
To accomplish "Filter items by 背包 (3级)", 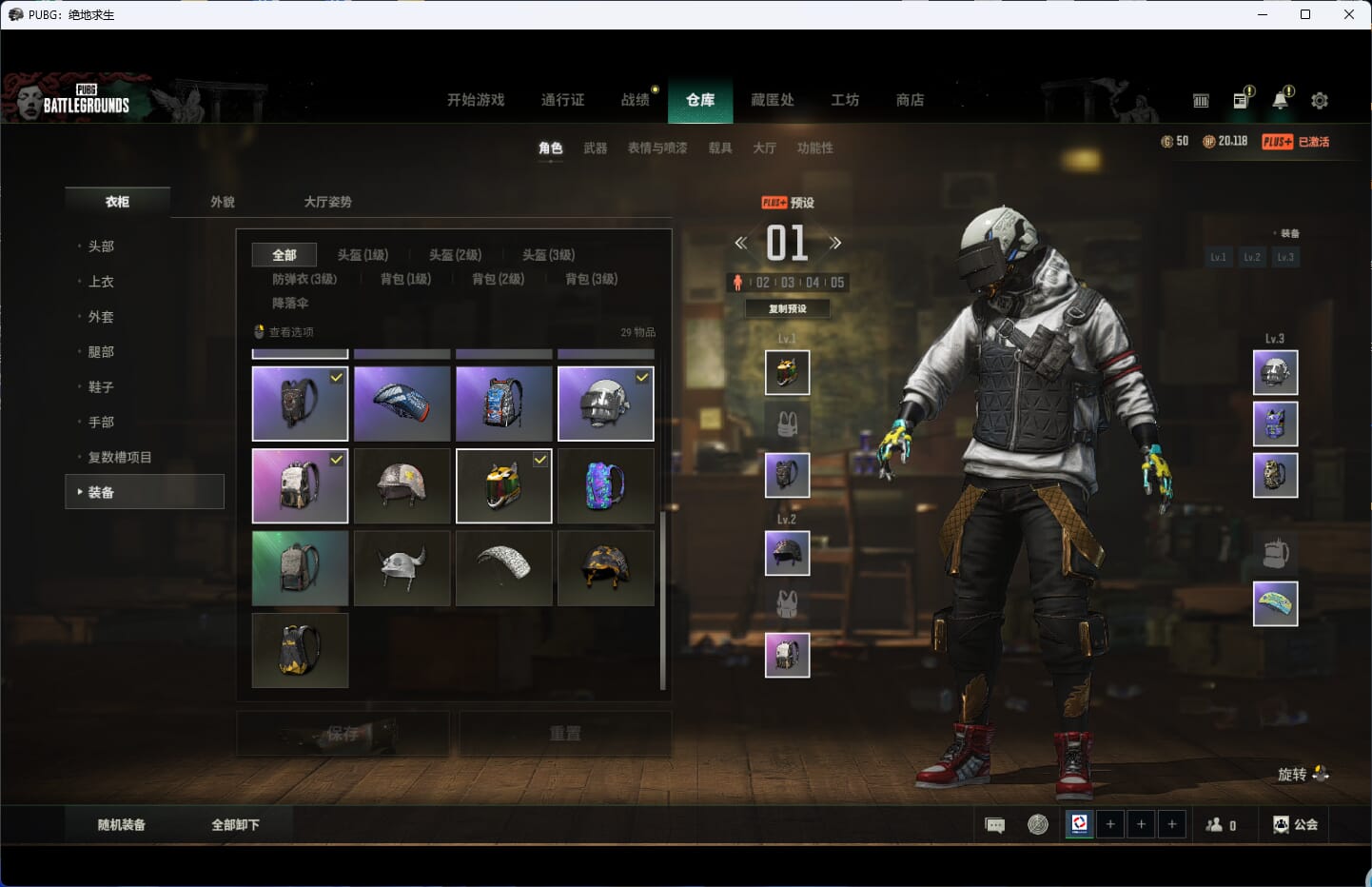I will tap(591, 279).
